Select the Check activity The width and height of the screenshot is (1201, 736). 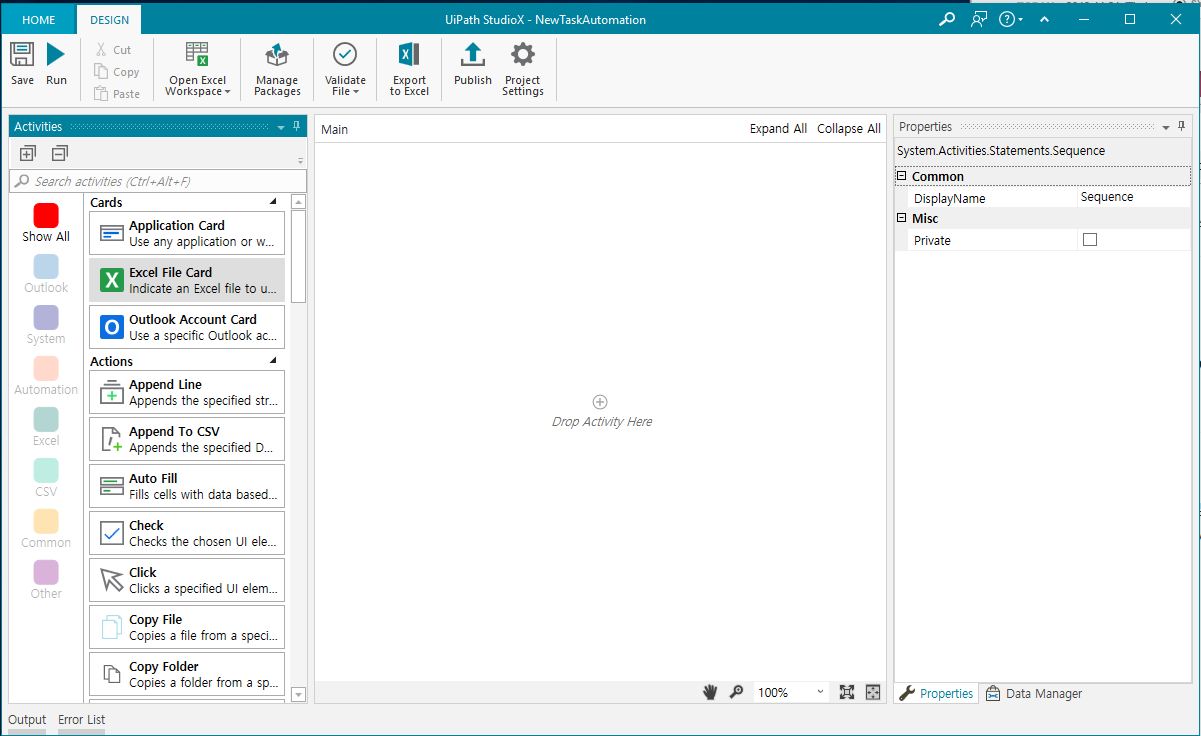pos(187,533)
